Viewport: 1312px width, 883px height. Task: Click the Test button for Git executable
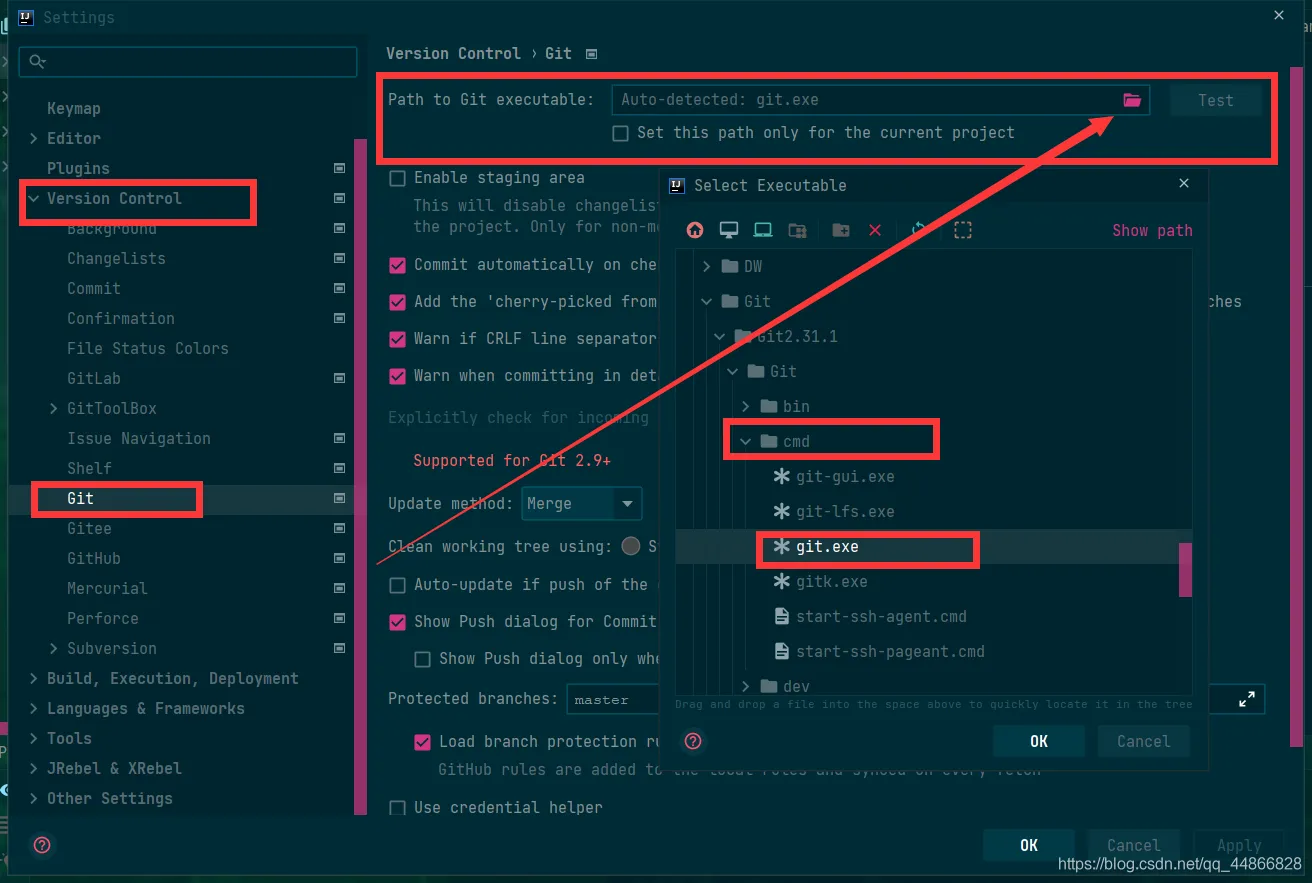pos(1216,100)
